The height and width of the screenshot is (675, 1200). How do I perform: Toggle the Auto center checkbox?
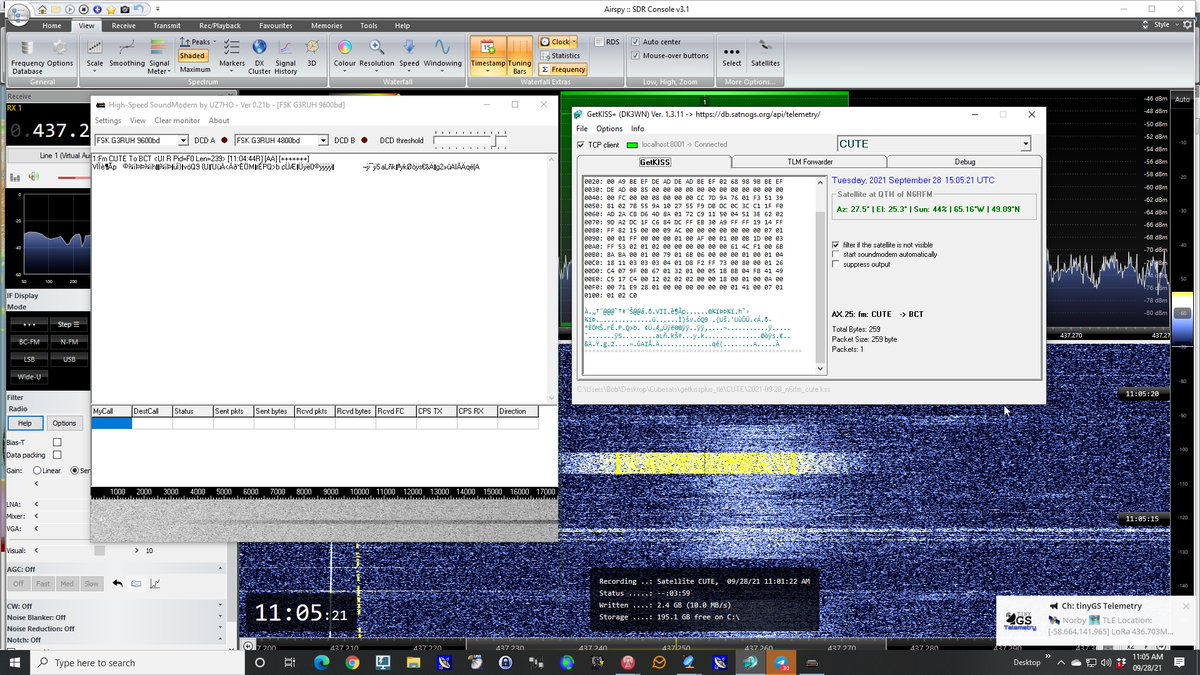pos(636,42)
